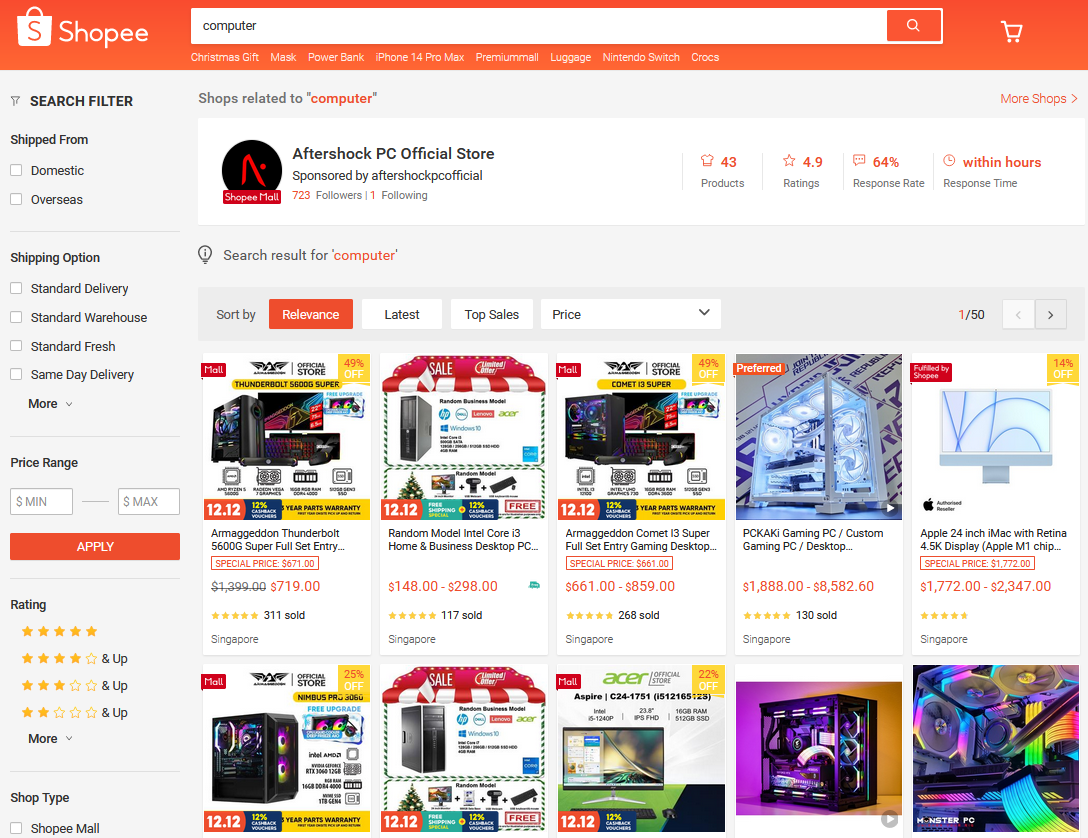Click the Mall badge on Acer Aspire
The image size is (1088, 838).
[568, 681]
